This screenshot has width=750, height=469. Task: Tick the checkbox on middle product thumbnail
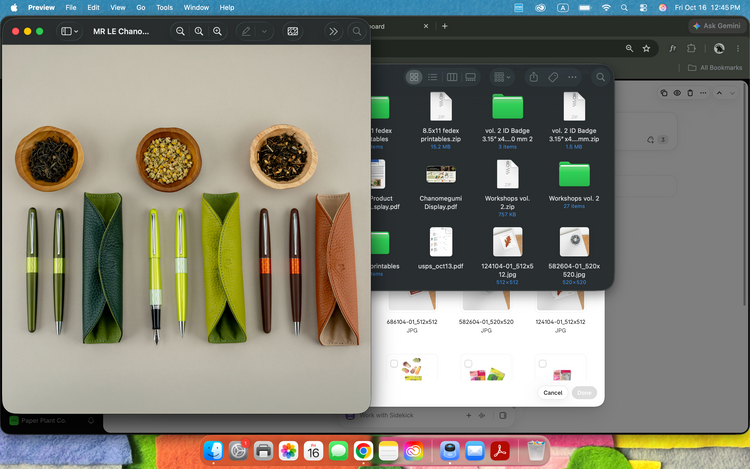point(468,364)
